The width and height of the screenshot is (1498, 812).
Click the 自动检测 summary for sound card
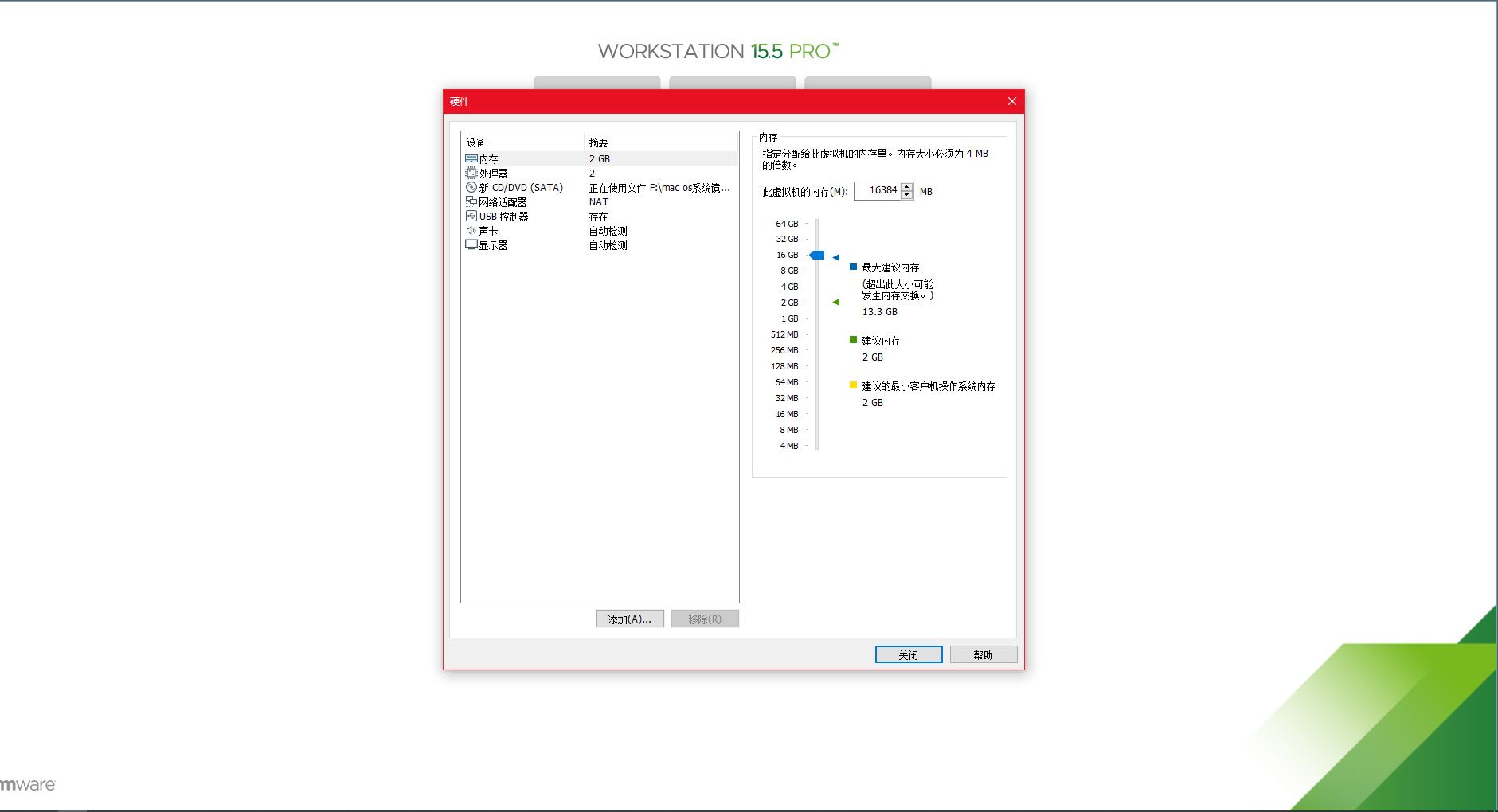pos(608,231)
